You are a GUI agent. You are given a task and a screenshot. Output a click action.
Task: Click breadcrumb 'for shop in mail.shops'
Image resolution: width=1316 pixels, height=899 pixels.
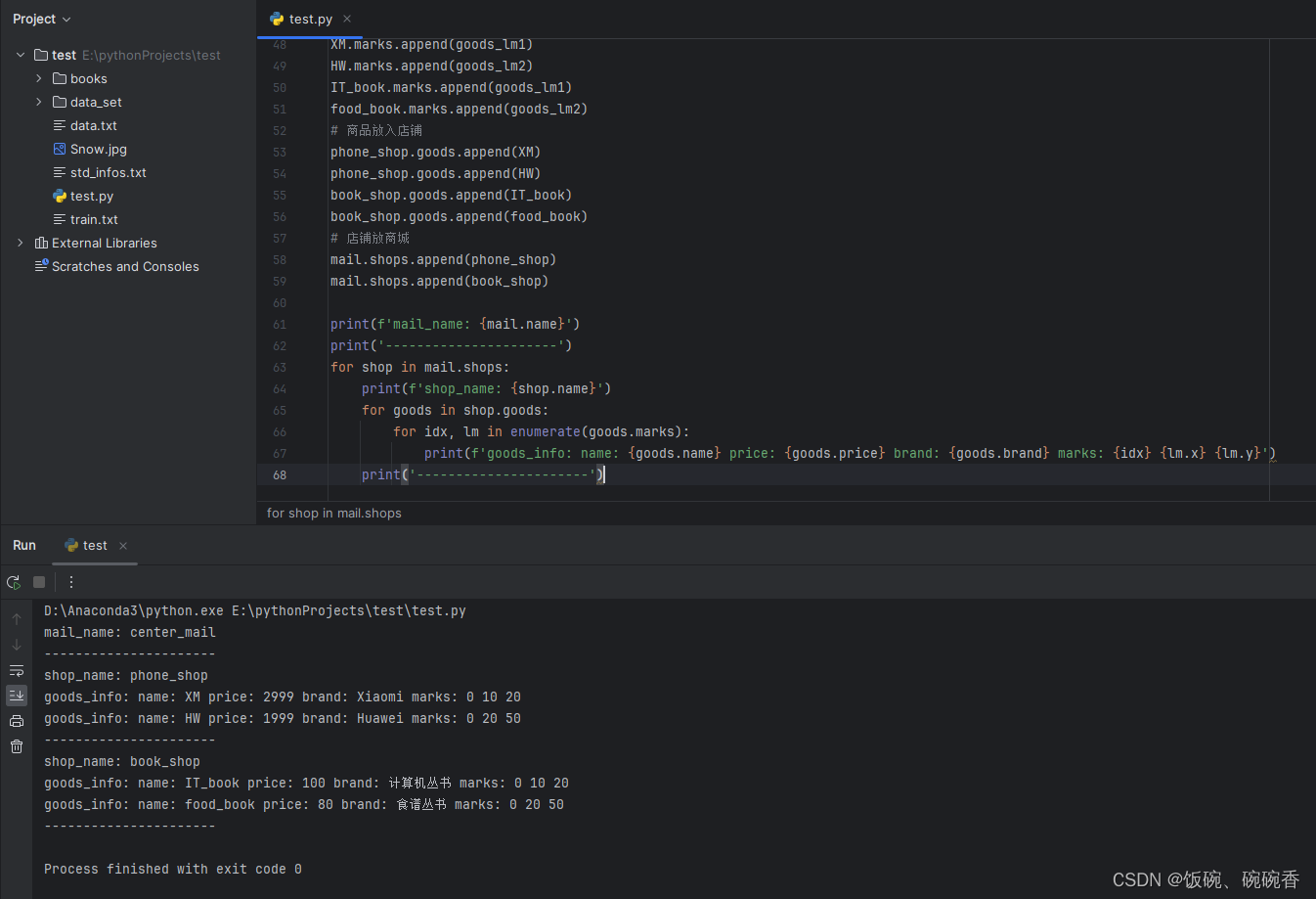click(334, 513)
